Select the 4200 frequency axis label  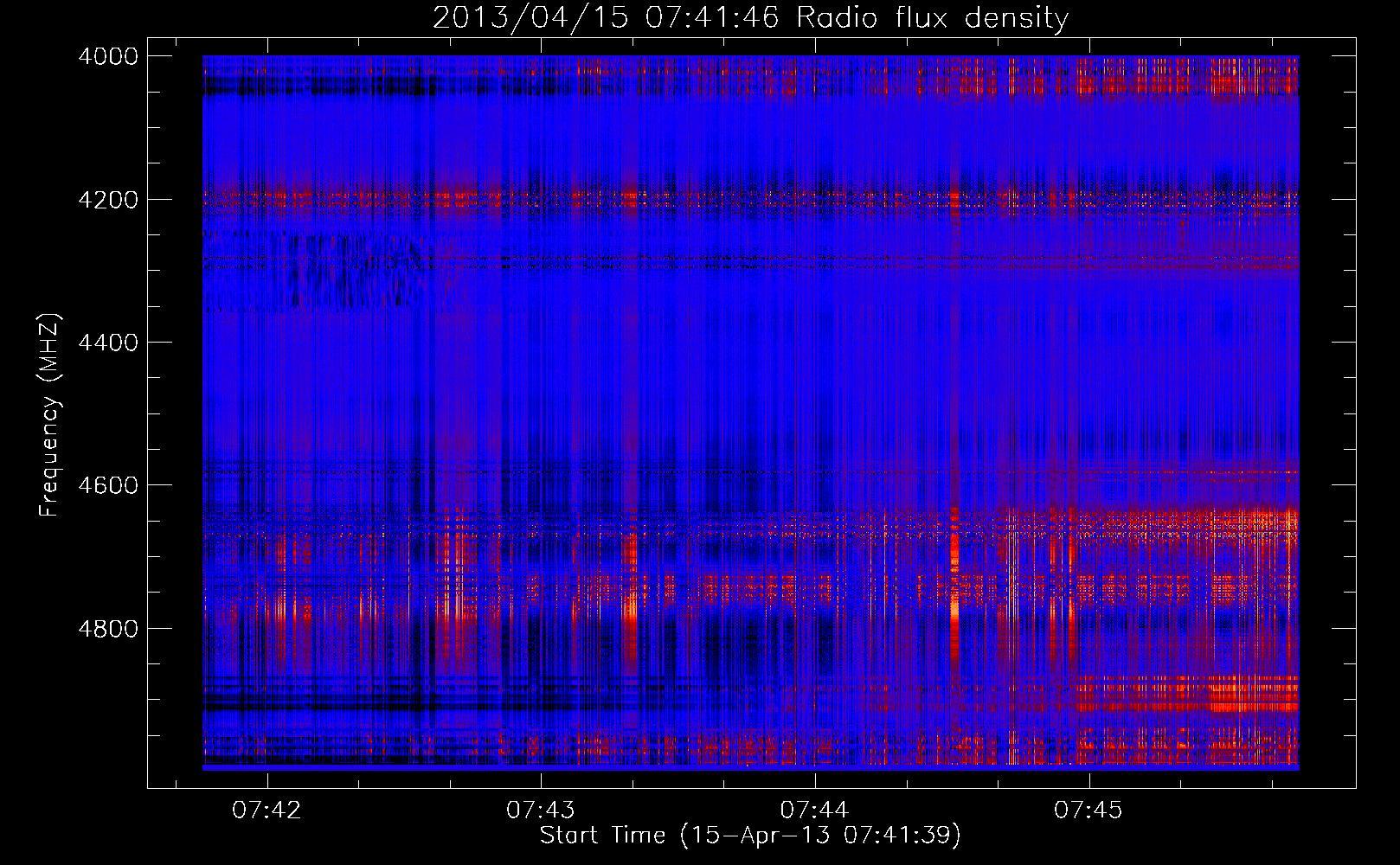[108, 200]
